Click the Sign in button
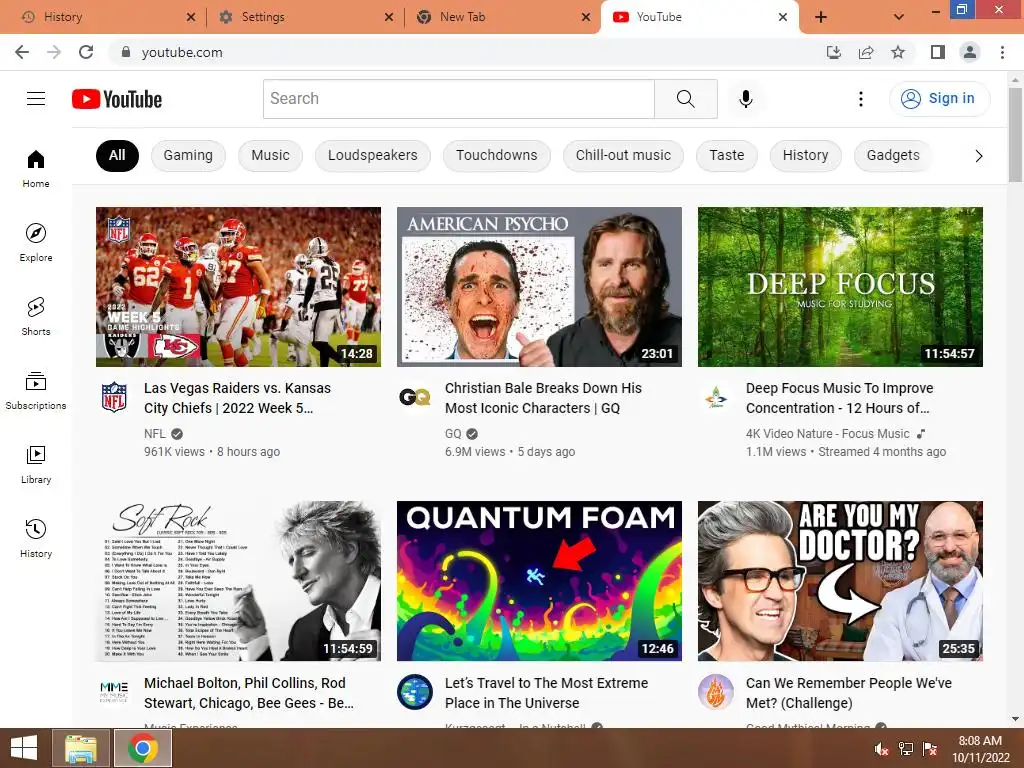 tap(939, 99)
